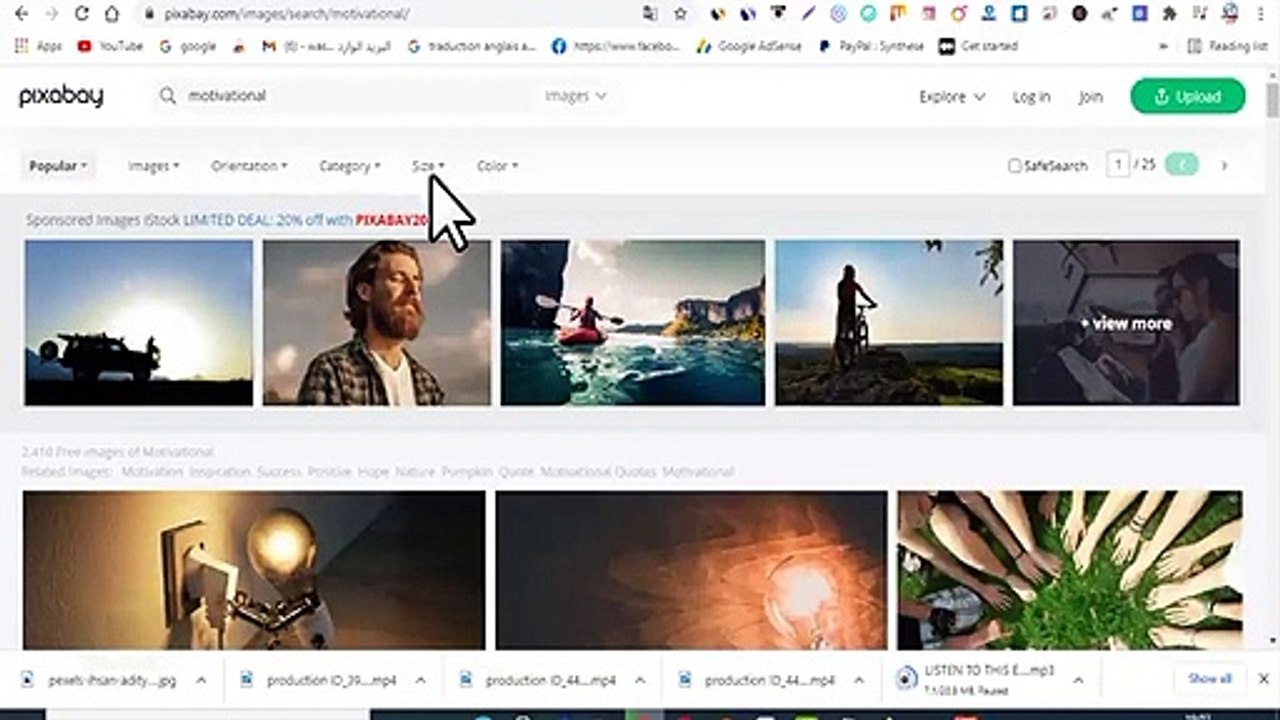Go to next results page arrow

point(1224,165)
